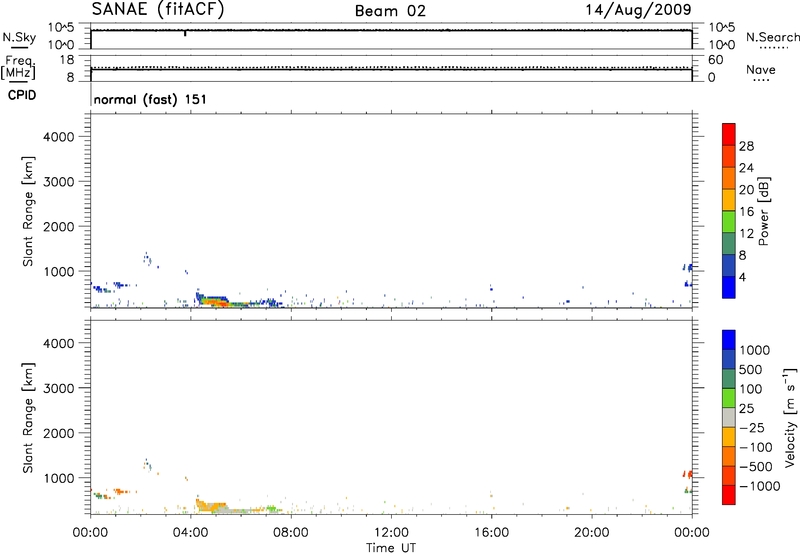Image resolution: width=800 pixels, height=554 pixels.
Task: Click the "20:00" time tick label
Action: tap(591, 533)
